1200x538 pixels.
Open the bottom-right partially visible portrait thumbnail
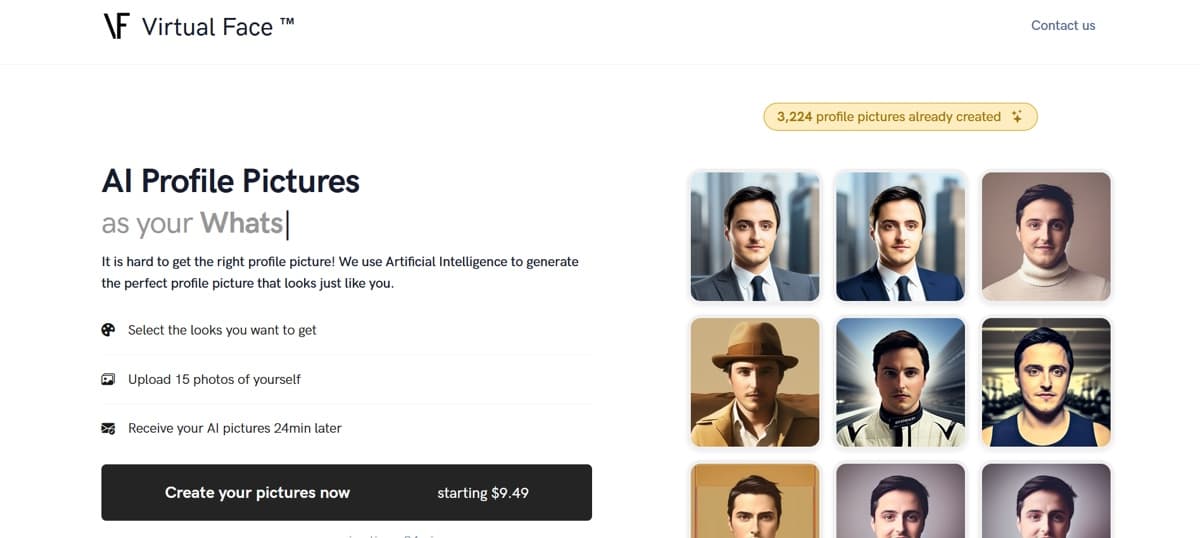(x=1046, y=500)
